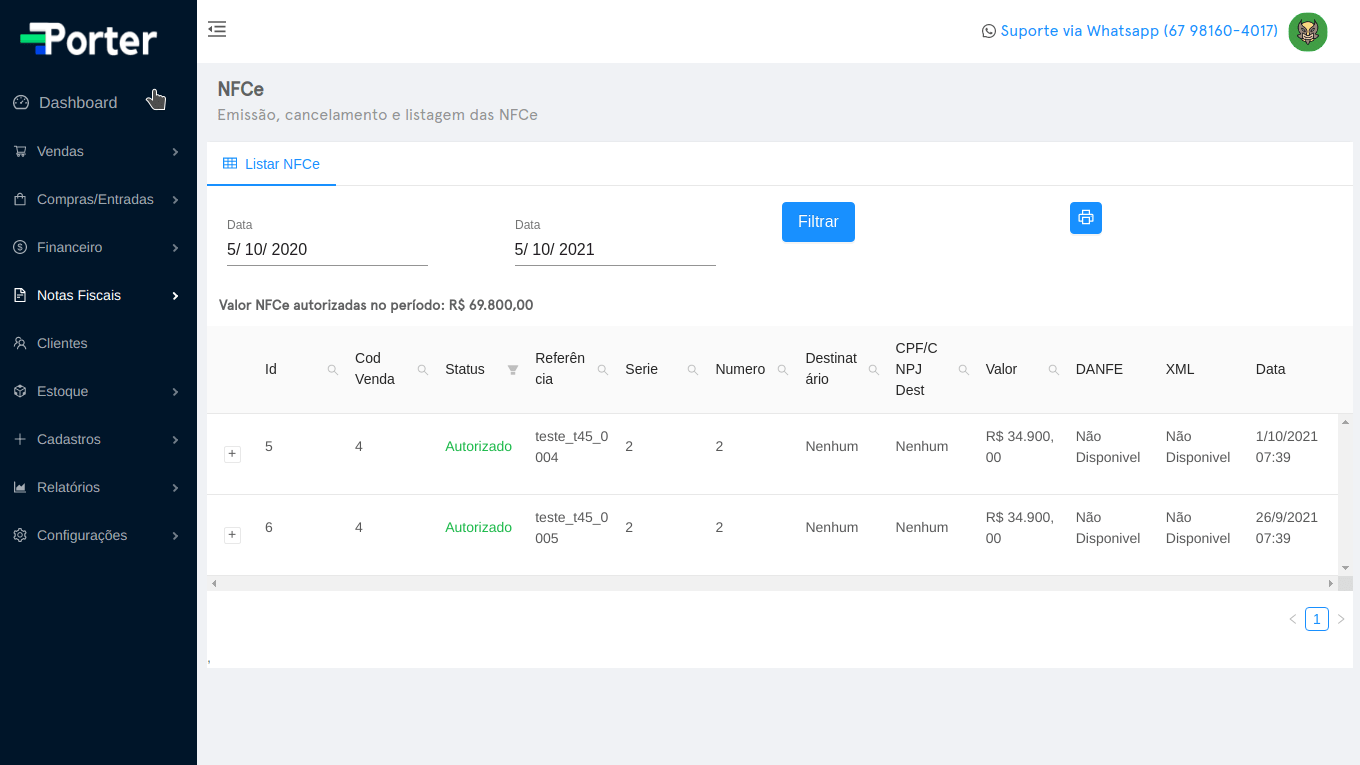
Task: Open the Clientes menu item
Action: 62,344
